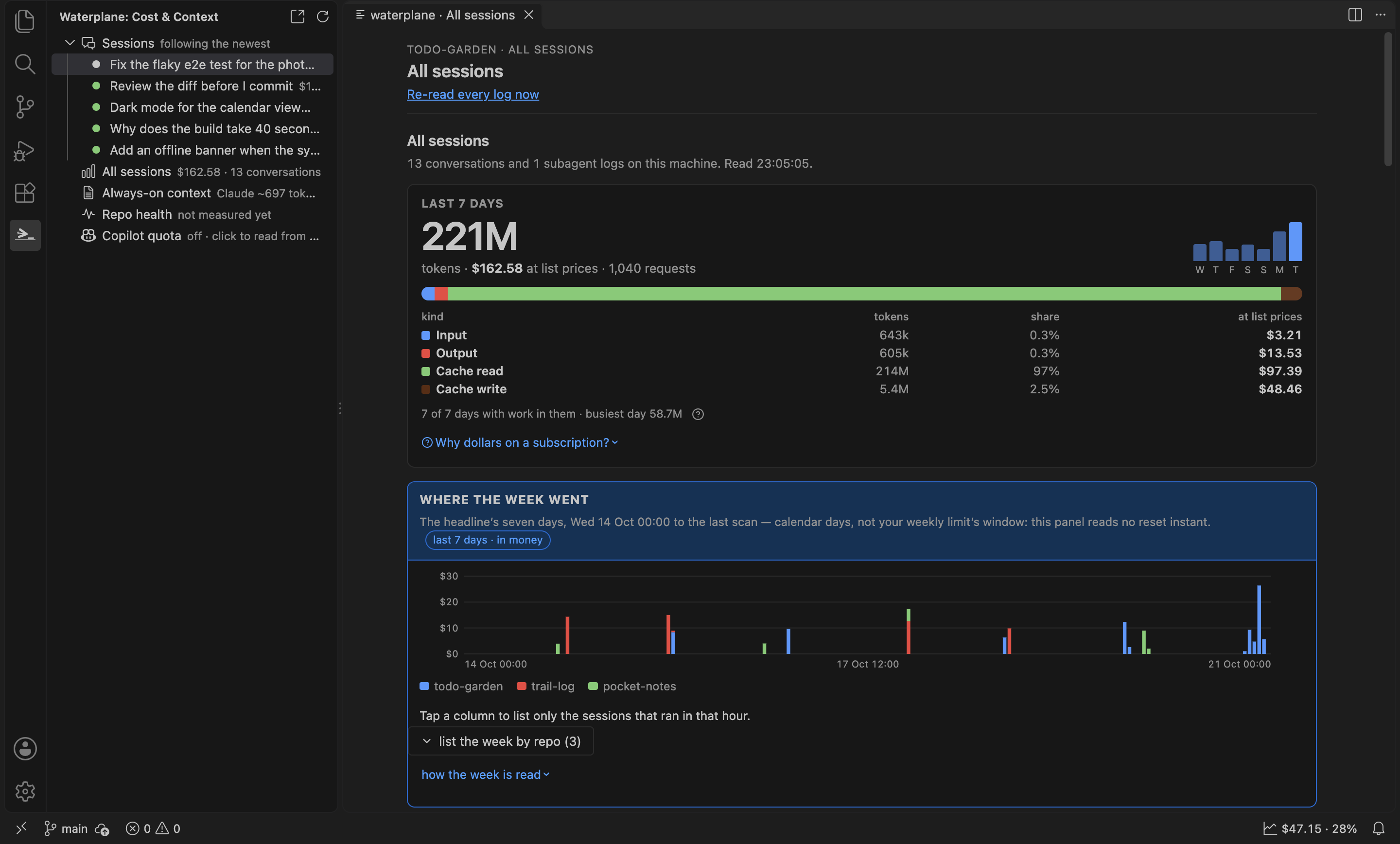Open the Run and Debug view
This screenshot has width=1400, height=844.
coord(24,150)
